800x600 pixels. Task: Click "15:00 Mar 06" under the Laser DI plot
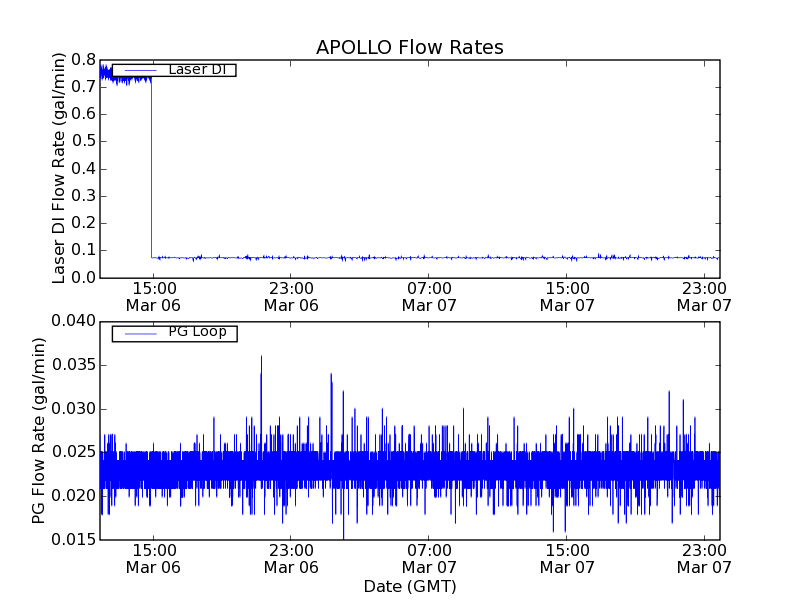tap(153, 297)
